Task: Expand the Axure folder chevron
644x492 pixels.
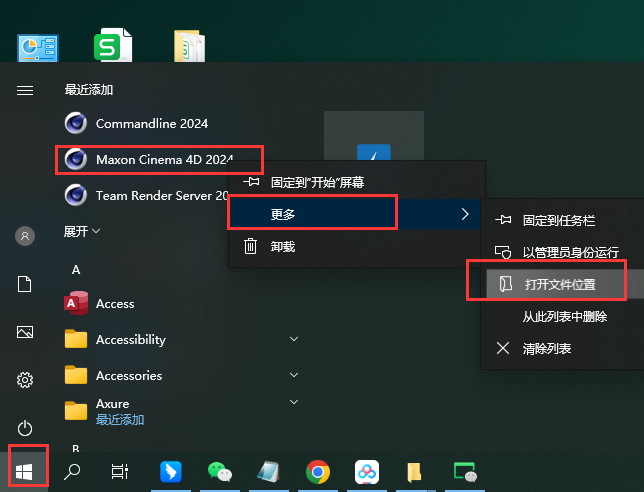Action: pyautogui.click(x=294, y=402)
